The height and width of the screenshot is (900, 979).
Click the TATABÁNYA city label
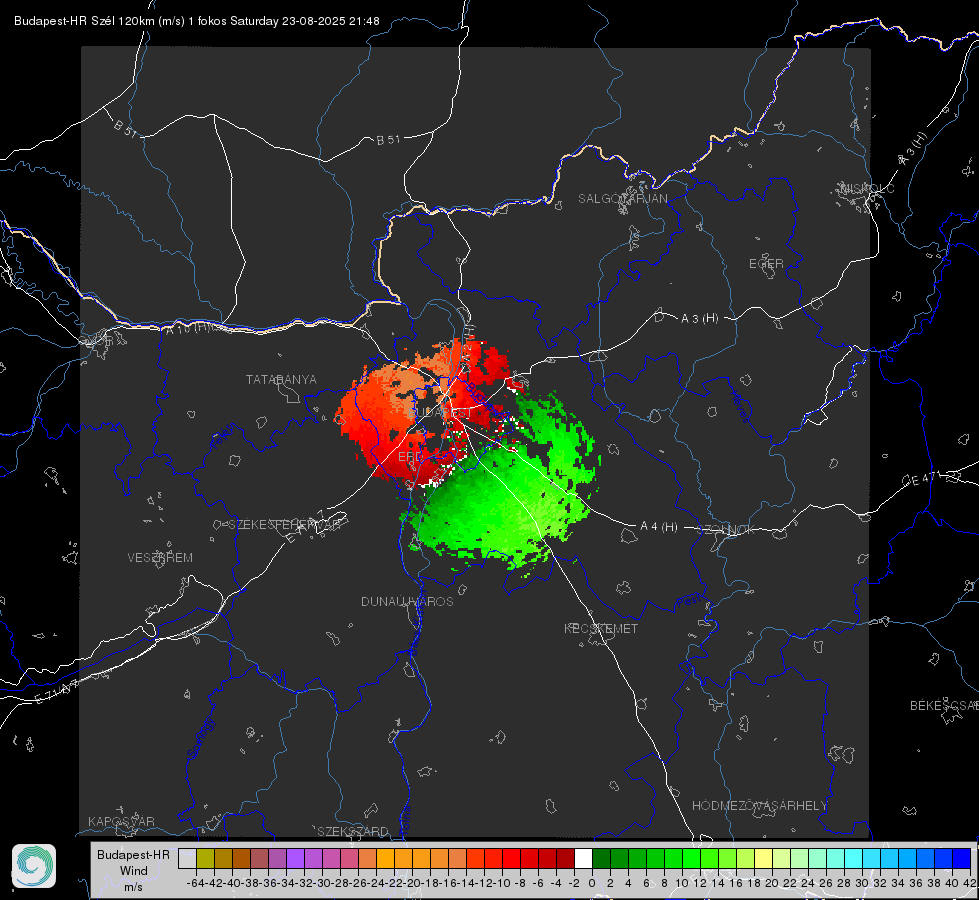coord(281,380)
